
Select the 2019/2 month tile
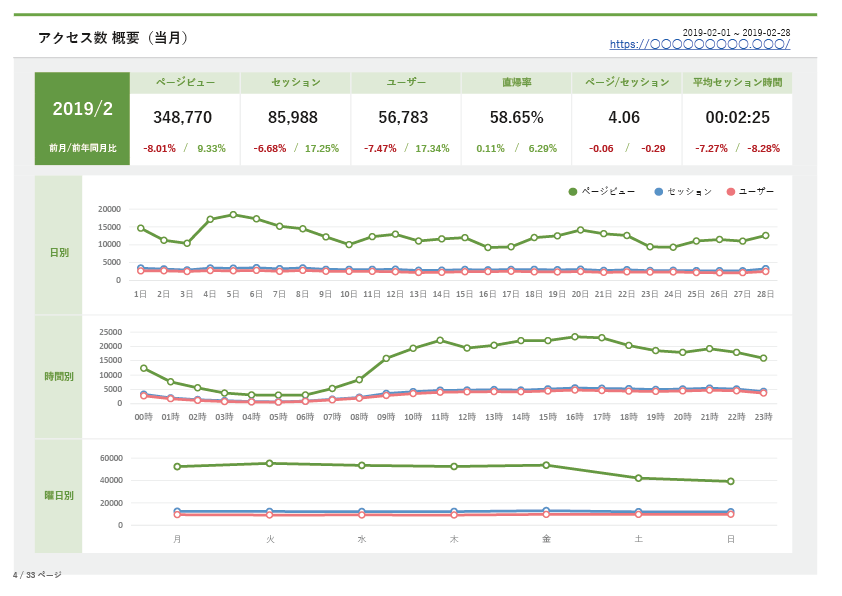[x=82, y=119]
